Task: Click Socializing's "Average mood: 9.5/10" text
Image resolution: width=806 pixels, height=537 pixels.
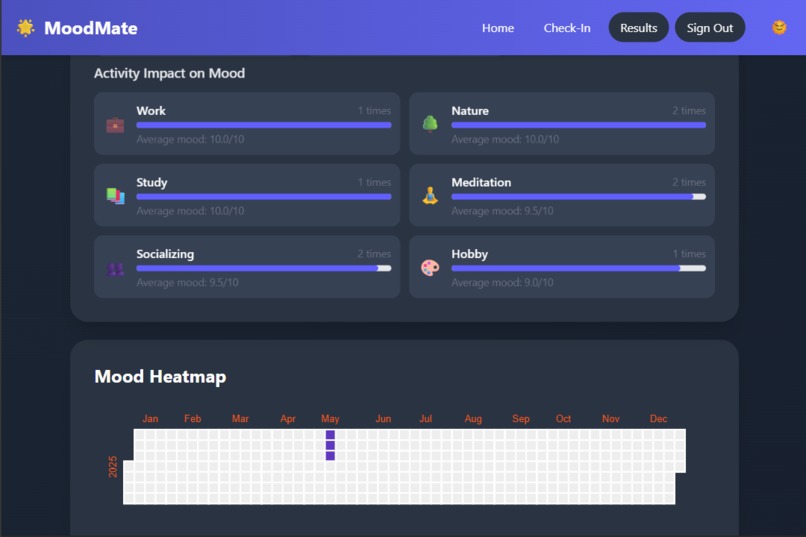Action: point(187,282)
